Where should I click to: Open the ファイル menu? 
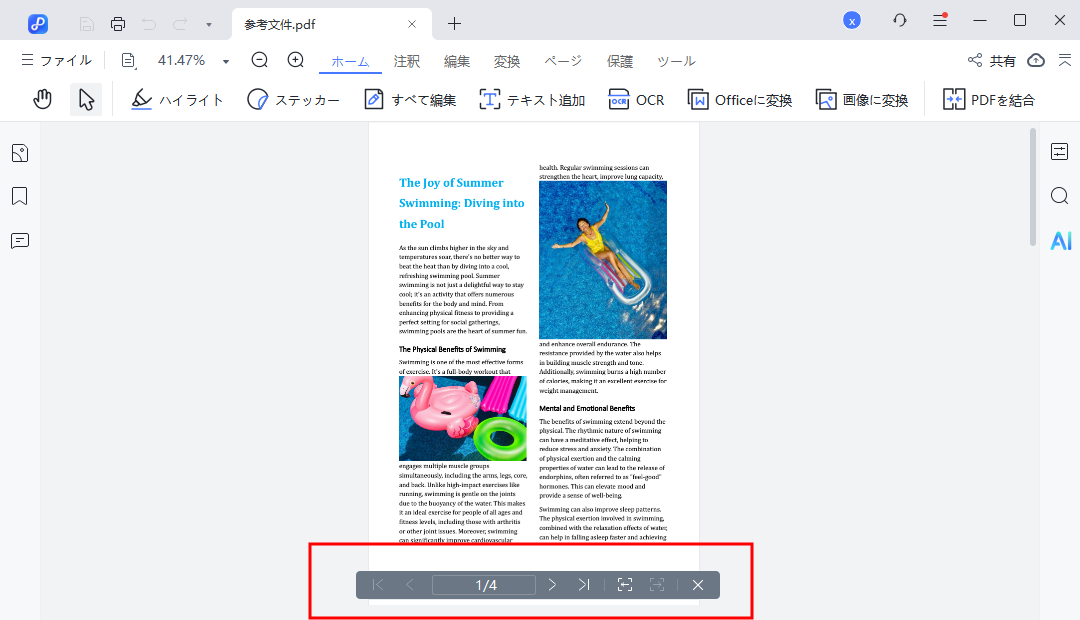pos(56,61)
